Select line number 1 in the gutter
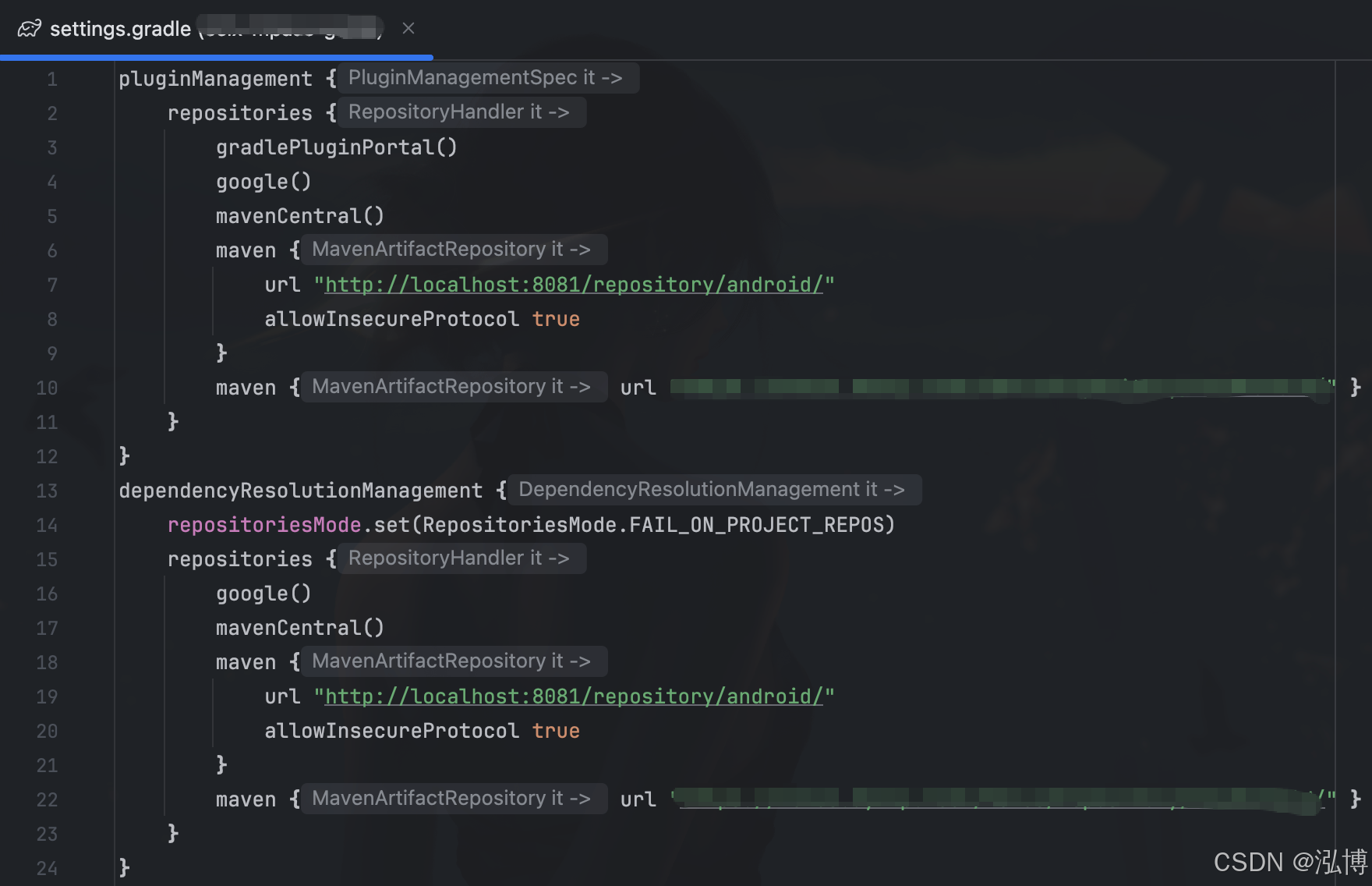The height and width of the screenshot is (886, 1372). 51,78
